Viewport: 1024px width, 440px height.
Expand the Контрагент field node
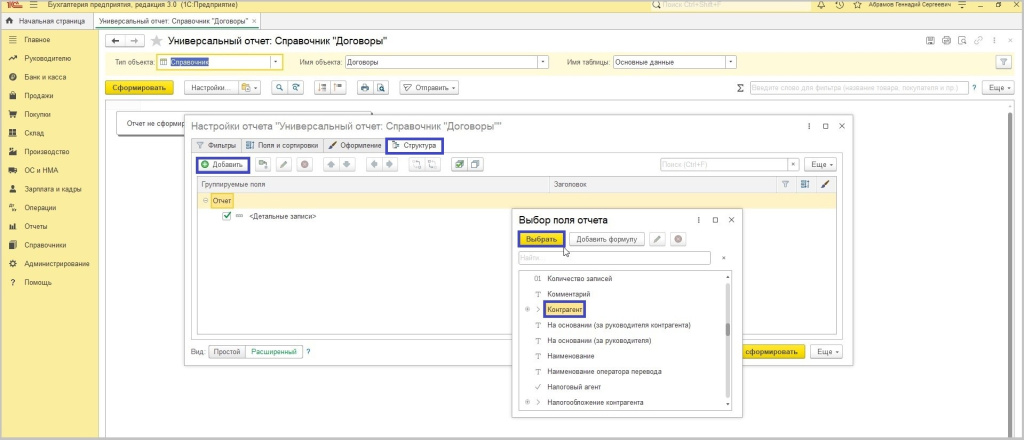click(538, 310)
